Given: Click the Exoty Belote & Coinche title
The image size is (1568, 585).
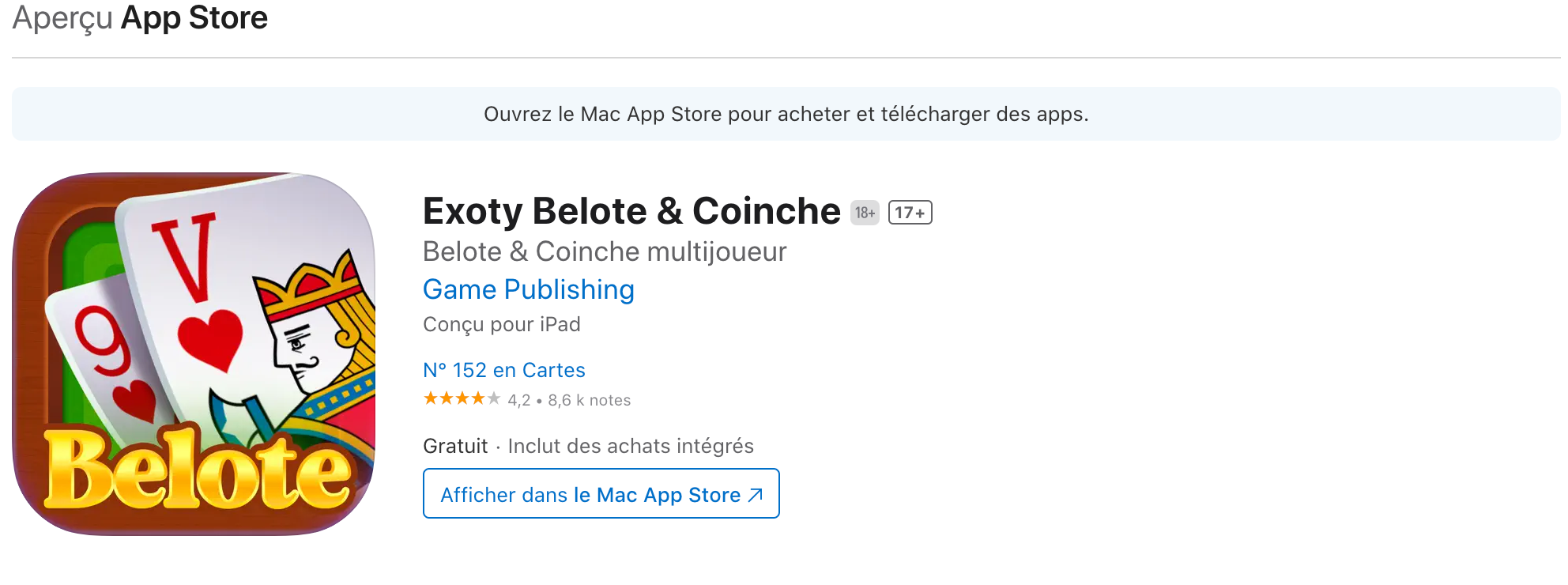Looking at the screenshot, I should (x=631, y=211).
